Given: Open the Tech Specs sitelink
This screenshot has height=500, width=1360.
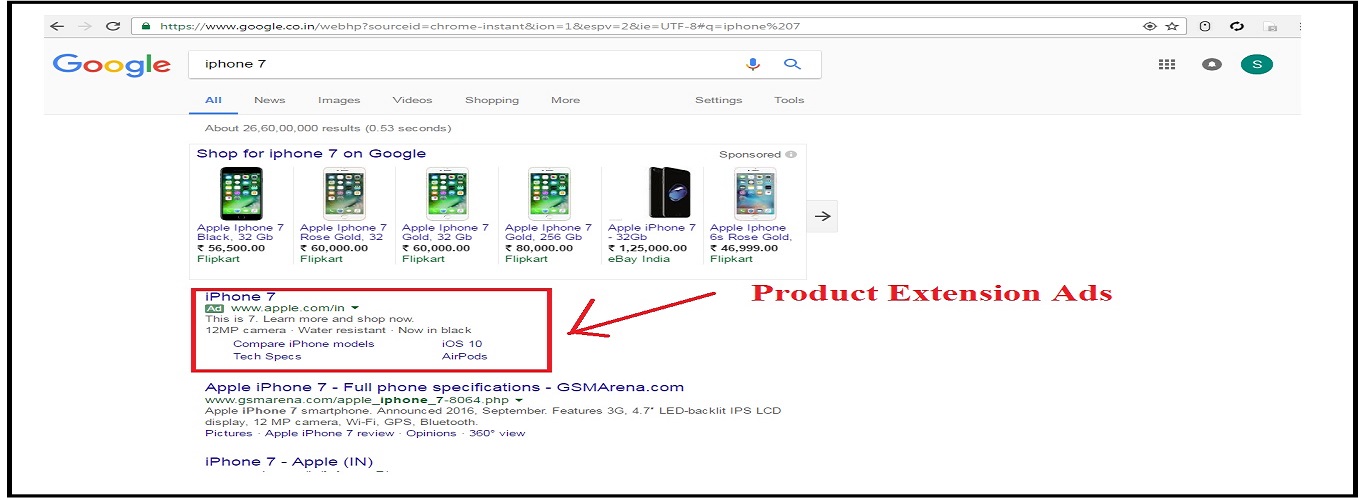Looking at the screenshot, I should pos(267,356).
